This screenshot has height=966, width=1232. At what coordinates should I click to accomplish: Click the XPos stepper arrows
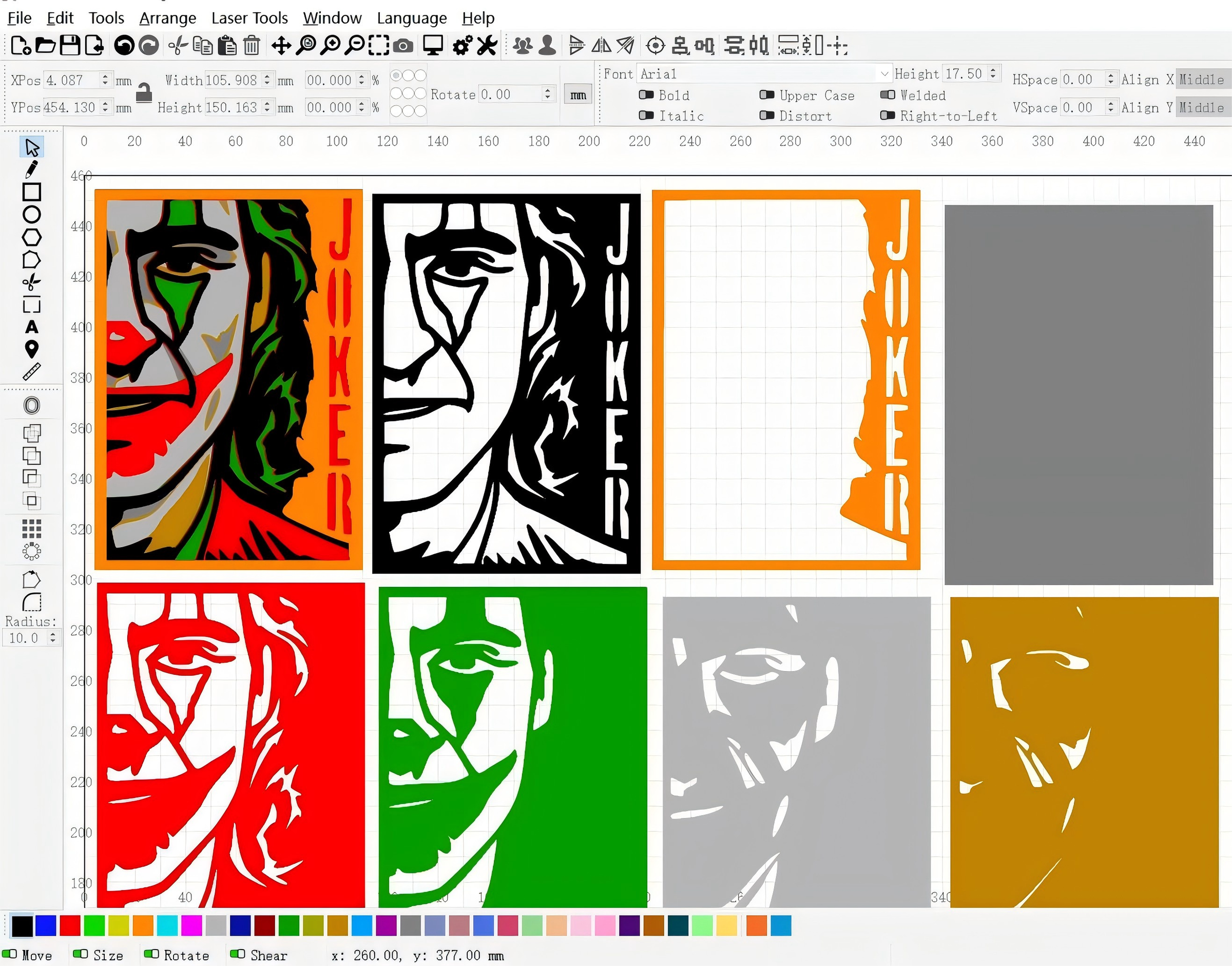click(x=105, y=80)
